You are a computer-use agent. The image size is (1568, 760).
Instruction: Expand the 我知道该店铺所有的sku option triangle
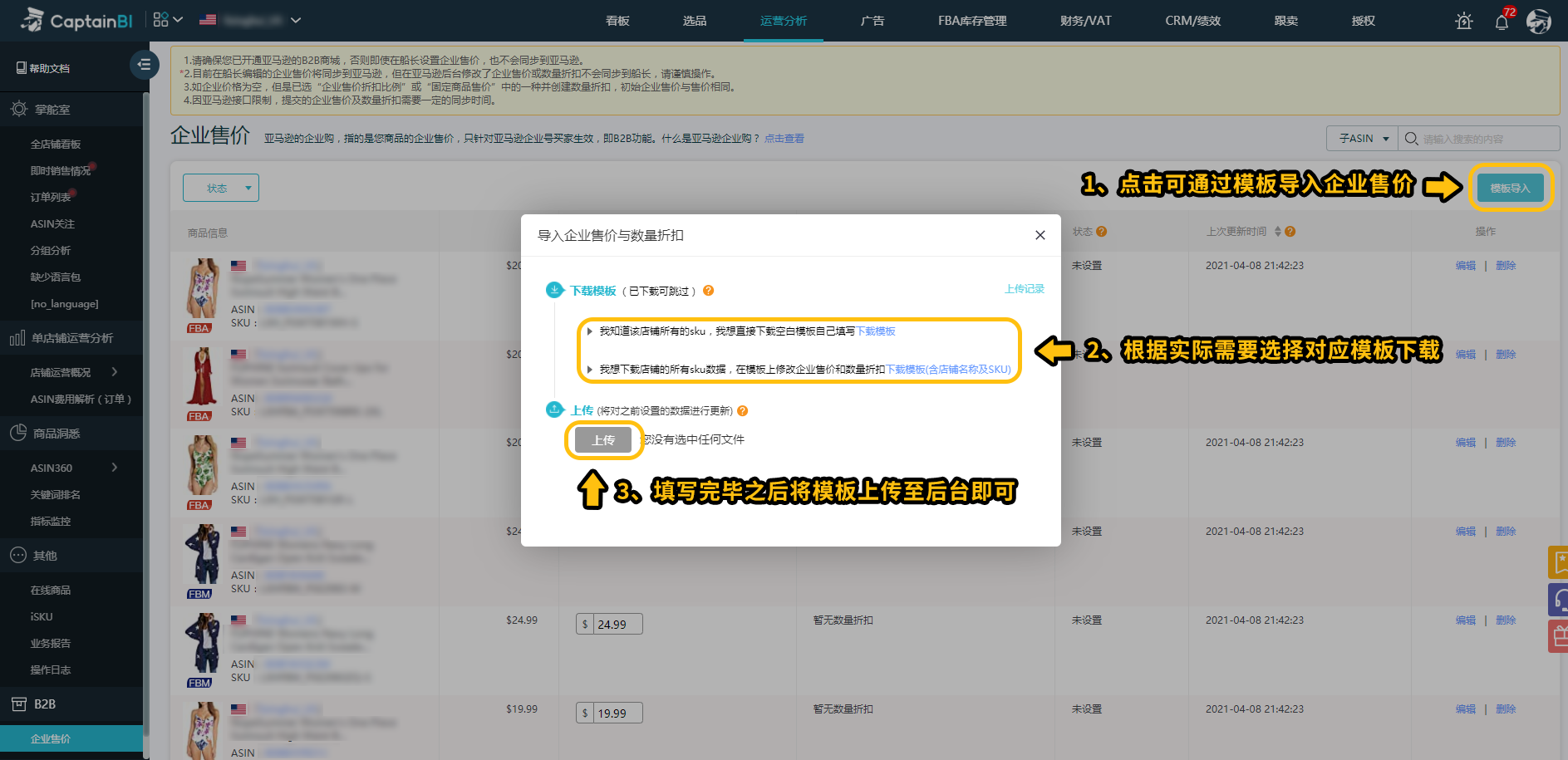590,331
